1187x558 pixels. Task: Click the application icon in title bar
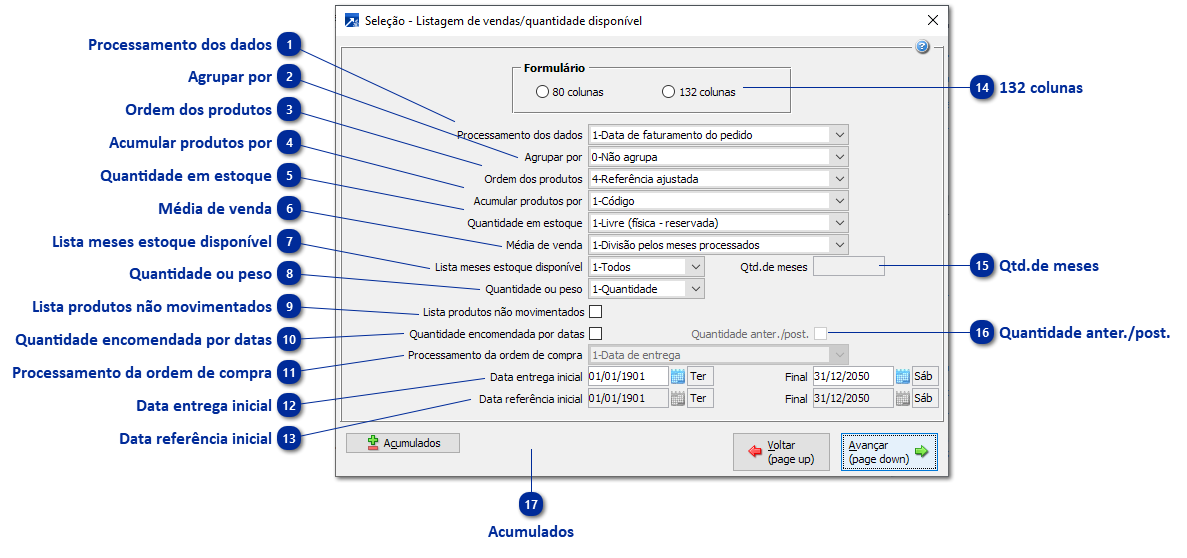[351, 20]
